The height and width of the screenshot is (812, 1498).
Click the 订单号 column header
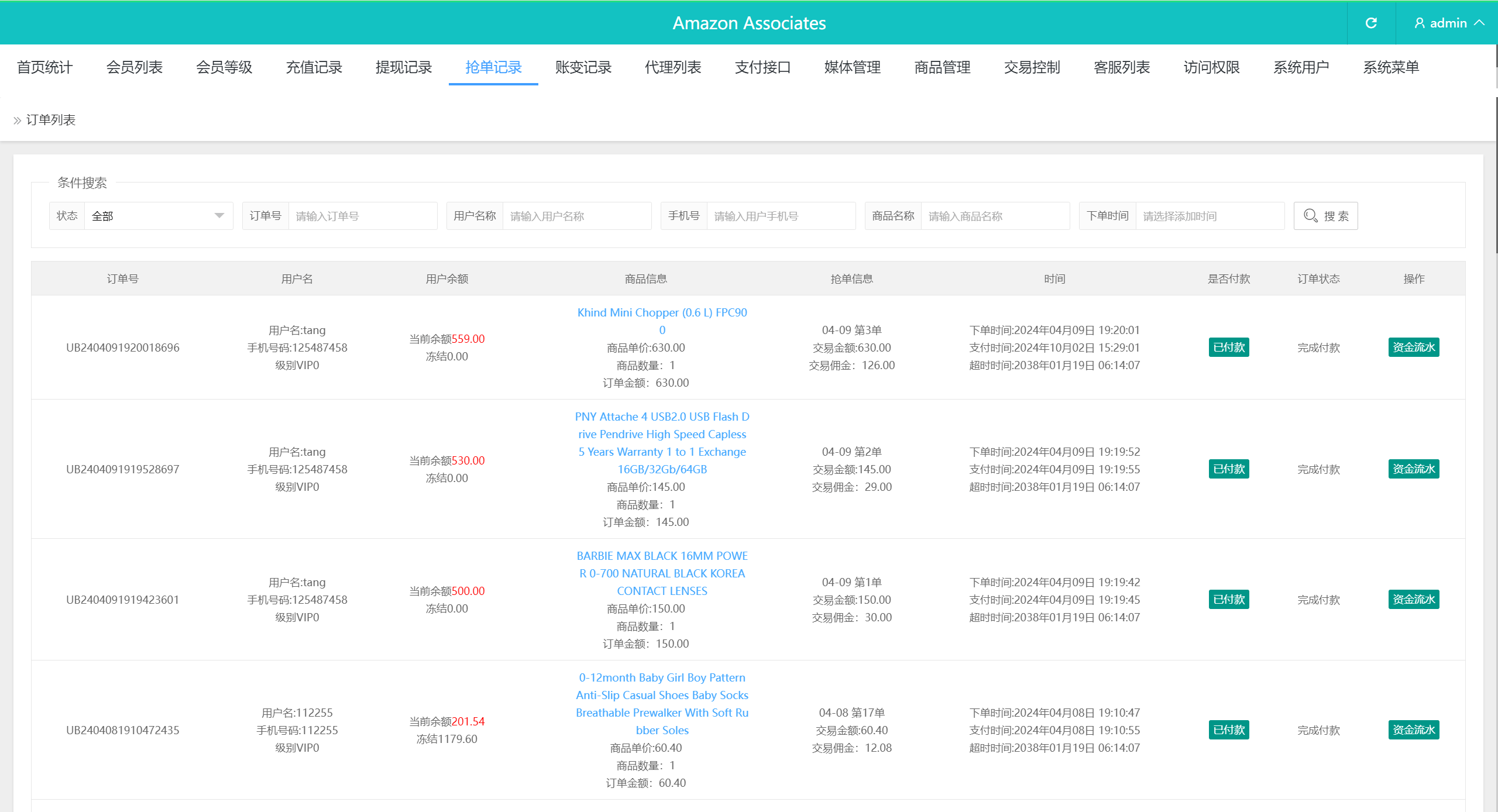[123, 278]
